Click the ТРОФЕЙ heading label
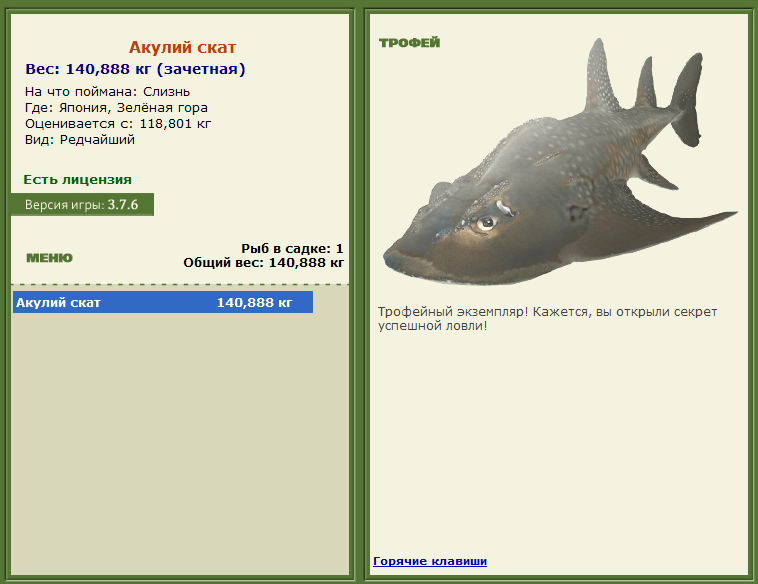The height and width of the screenshot is (584, 758). [x=409, y=43]
